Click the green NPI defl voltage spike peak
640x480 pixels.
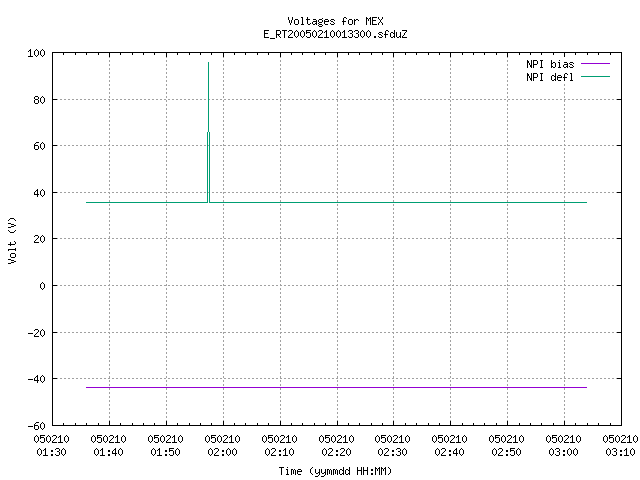click(x=209, y=63)
